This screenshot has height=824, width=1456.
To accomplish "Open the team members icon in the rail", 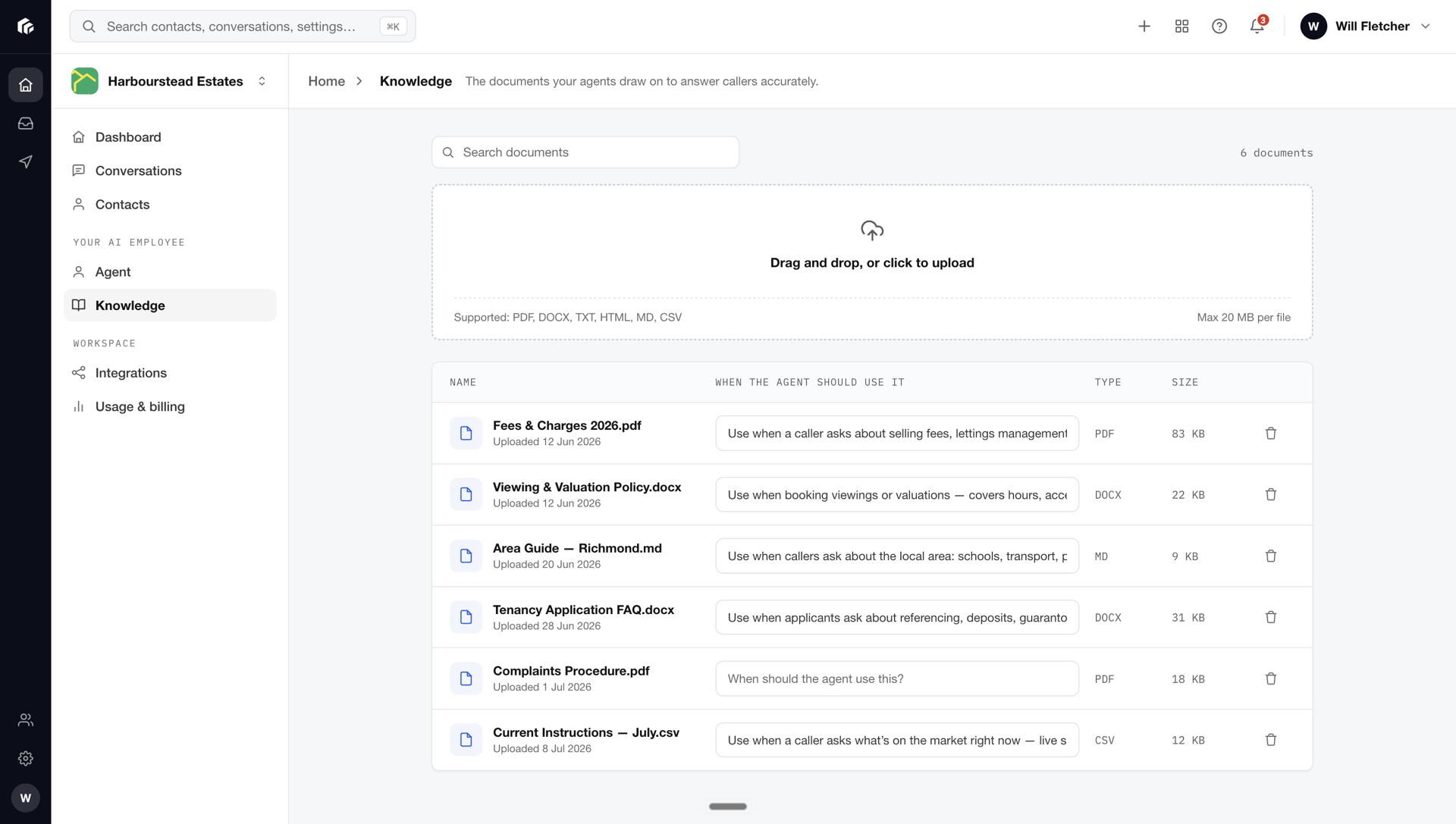I will tap(26, 720).
